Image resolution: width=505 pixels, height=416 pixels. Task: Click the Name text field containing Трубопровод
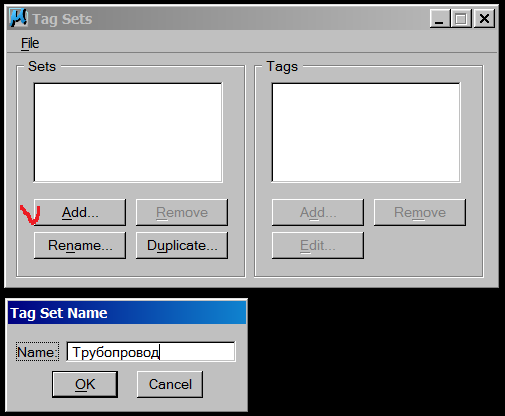151,352
